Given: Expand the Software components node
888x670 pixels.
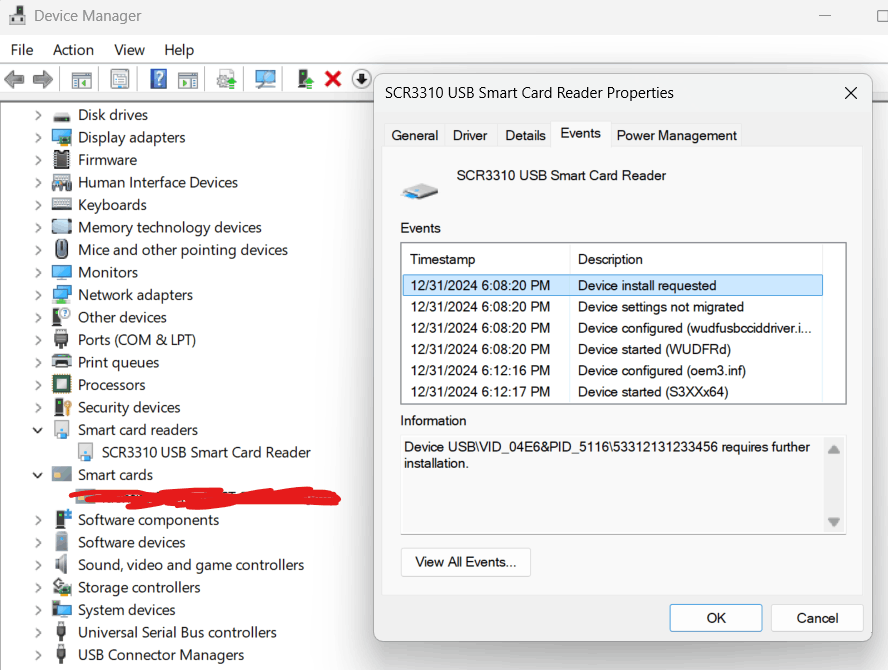Looking at the screenshot, I should click(38, 520).
